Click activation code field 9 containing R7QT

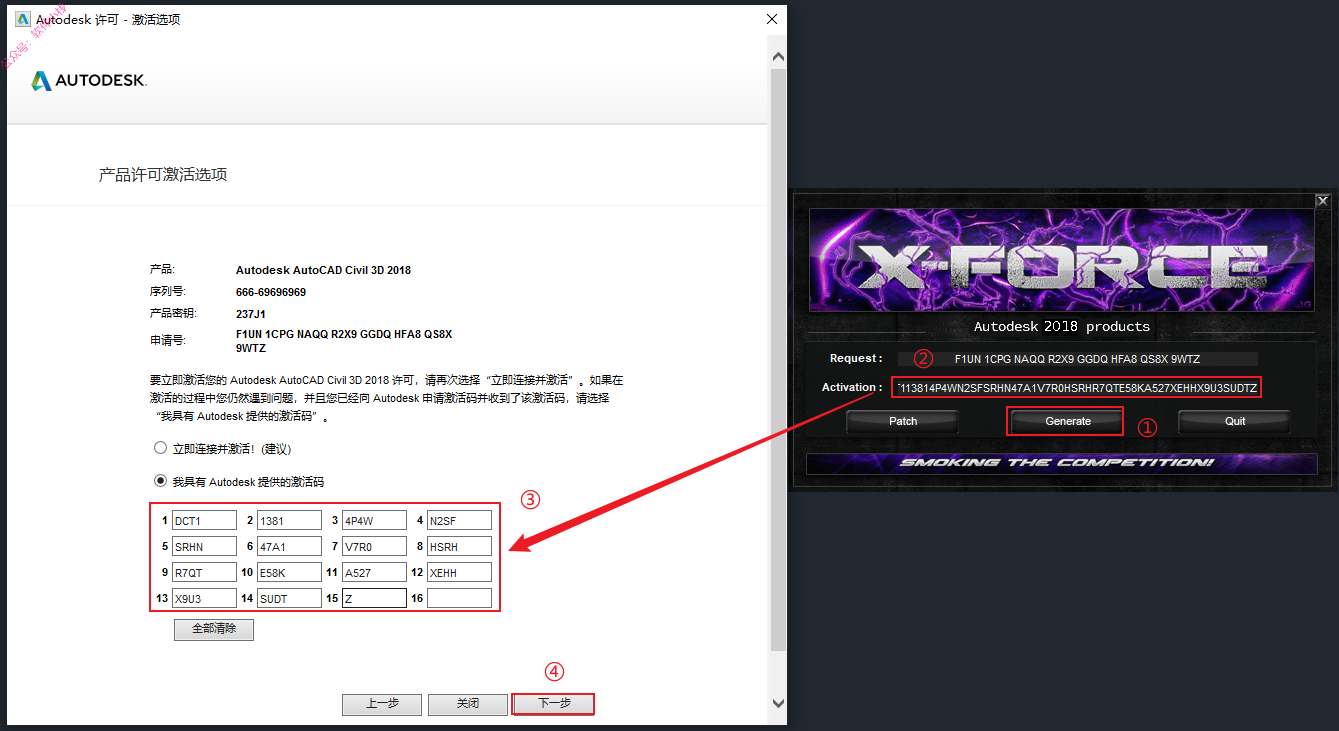(x=204, y=572)
